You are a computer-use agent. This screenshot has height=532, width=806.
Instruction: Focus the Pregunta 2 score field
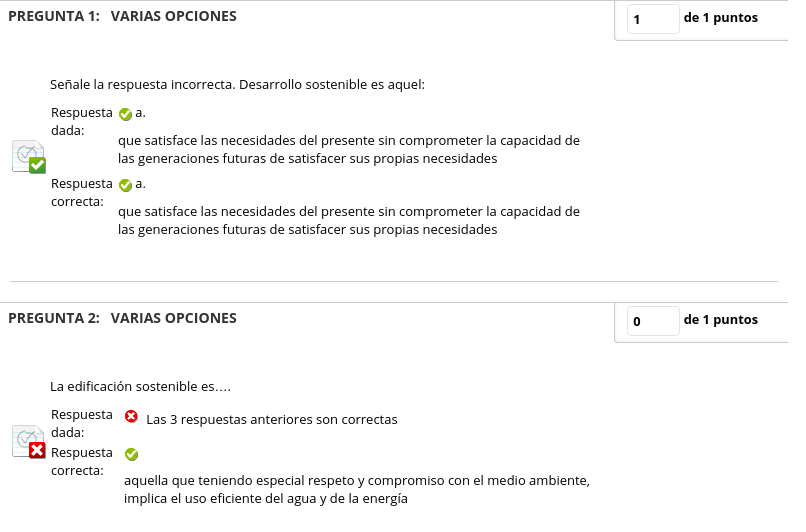click(653, 321)
